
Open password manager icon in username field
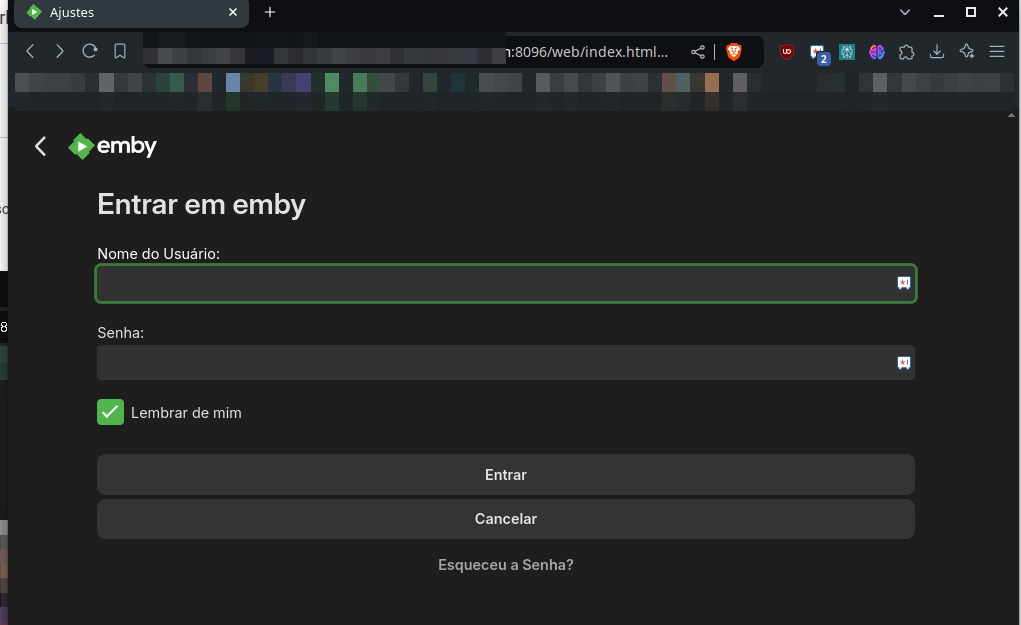pos(903,283)
